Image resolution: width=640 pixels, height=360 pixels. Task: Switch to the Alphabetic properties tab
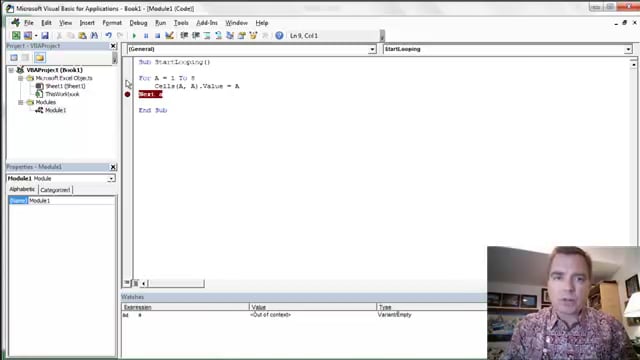22,189
